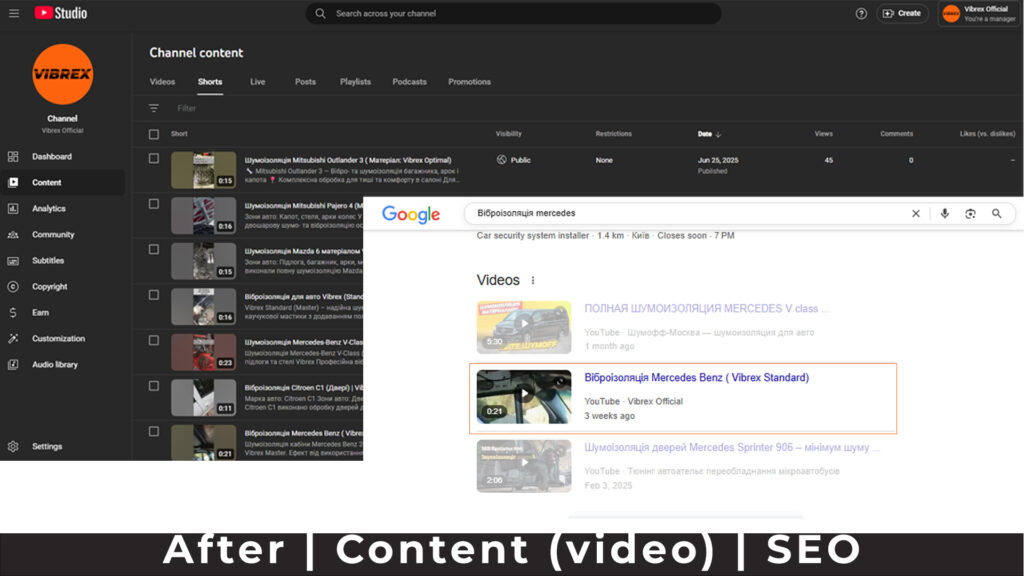
Task: Play the 2:06 Sprinter 906 video thumbnail
Action: pos(524,466)
